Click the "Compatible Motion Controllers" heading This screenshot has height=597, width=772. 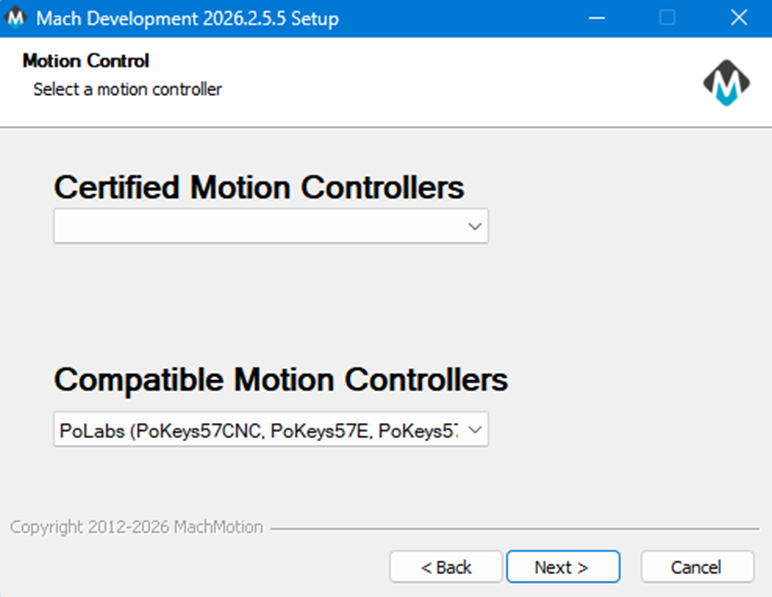[x=280, y=380]
